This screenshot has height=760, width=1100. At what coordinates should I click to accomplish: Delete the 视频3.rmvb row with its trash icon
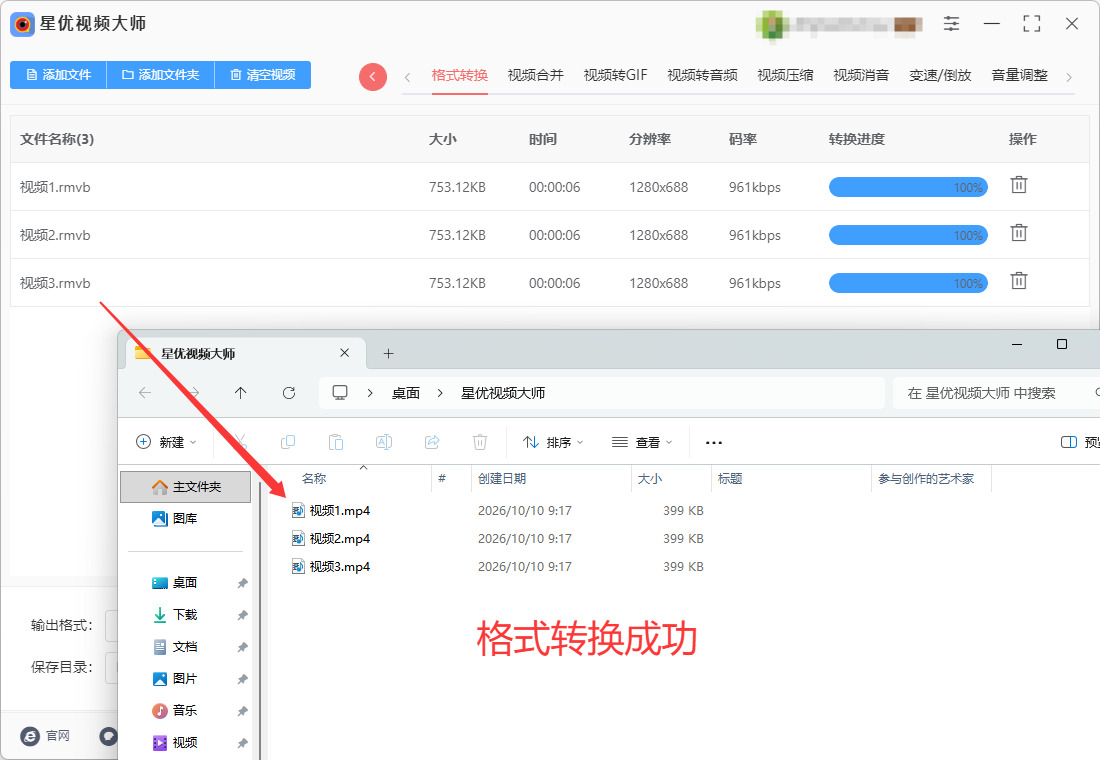[x=1019, y=281]
